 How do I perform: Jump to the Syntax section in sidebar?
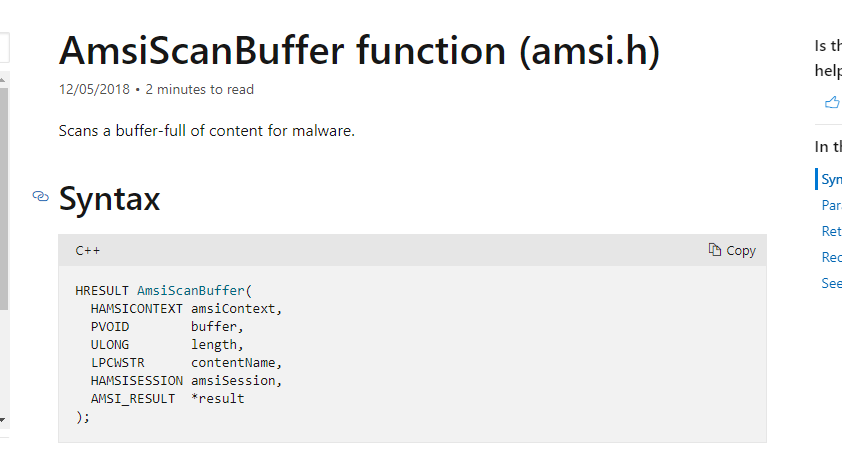[x=831, y=179]
